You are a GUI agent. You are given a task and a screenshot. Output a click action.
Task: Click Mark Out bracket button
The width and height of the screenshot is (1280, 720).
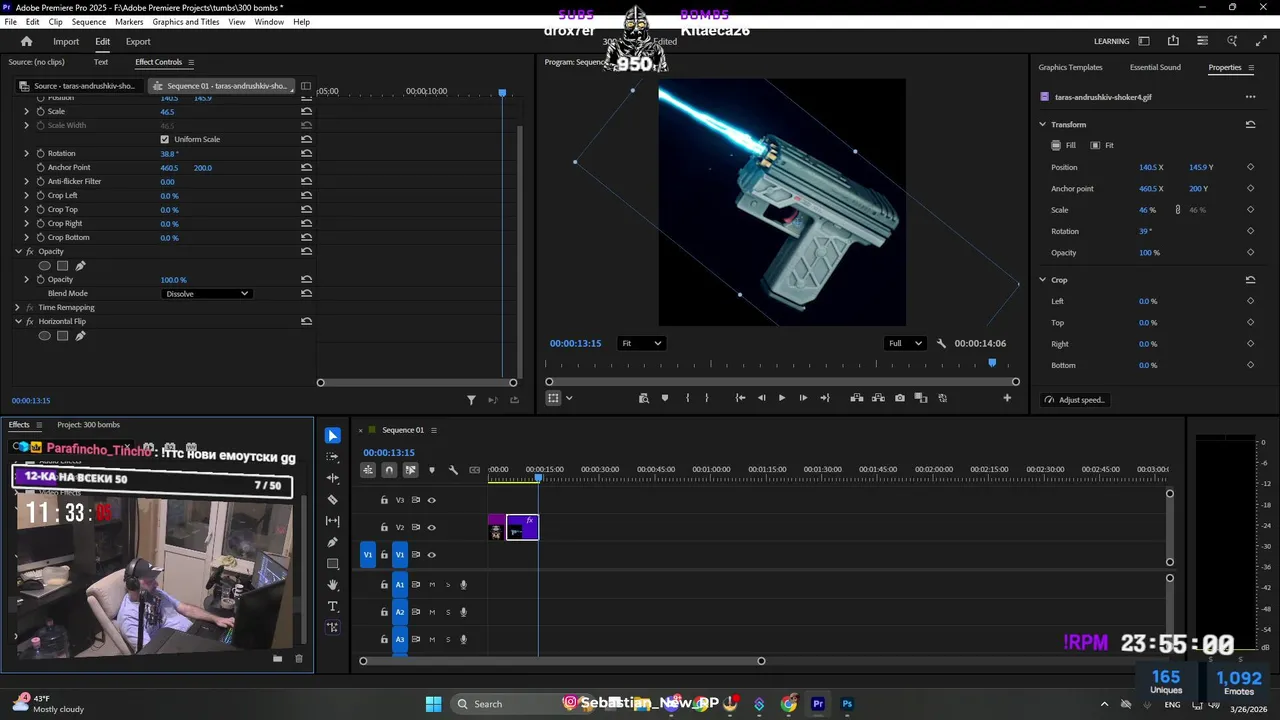tap(707, 398)
